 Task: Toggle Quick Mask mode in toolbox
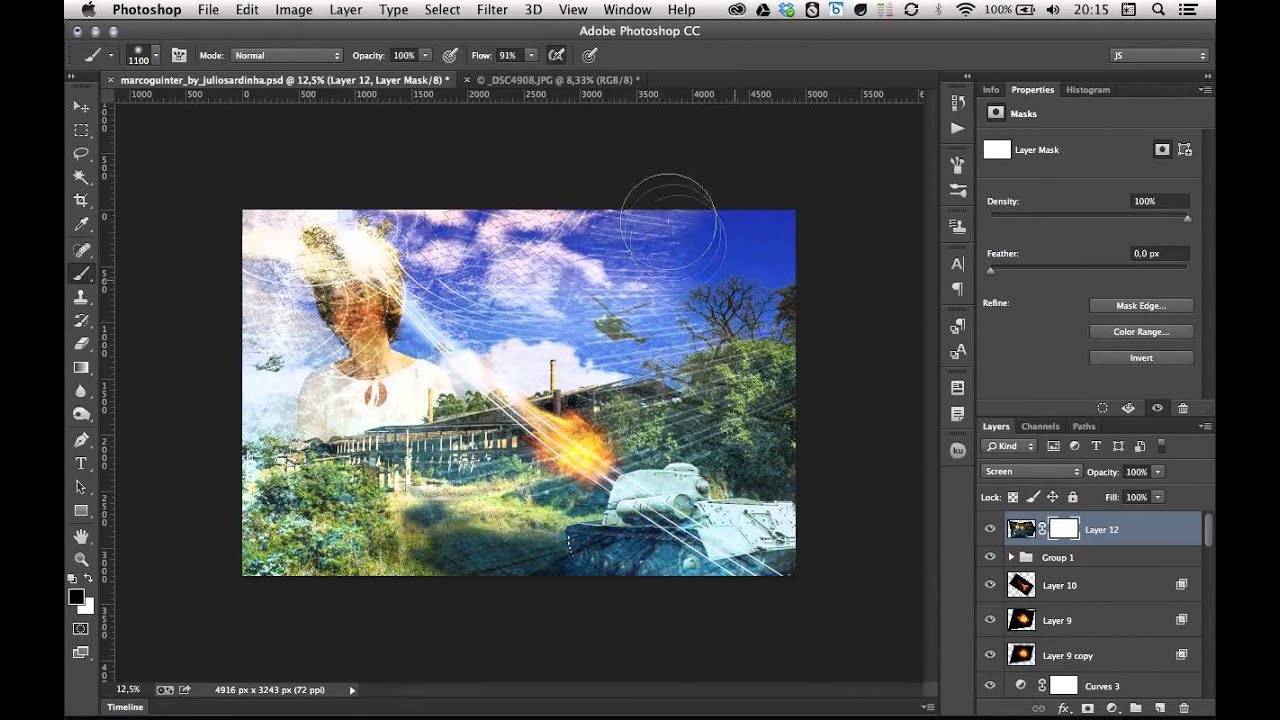coord(81,629)
